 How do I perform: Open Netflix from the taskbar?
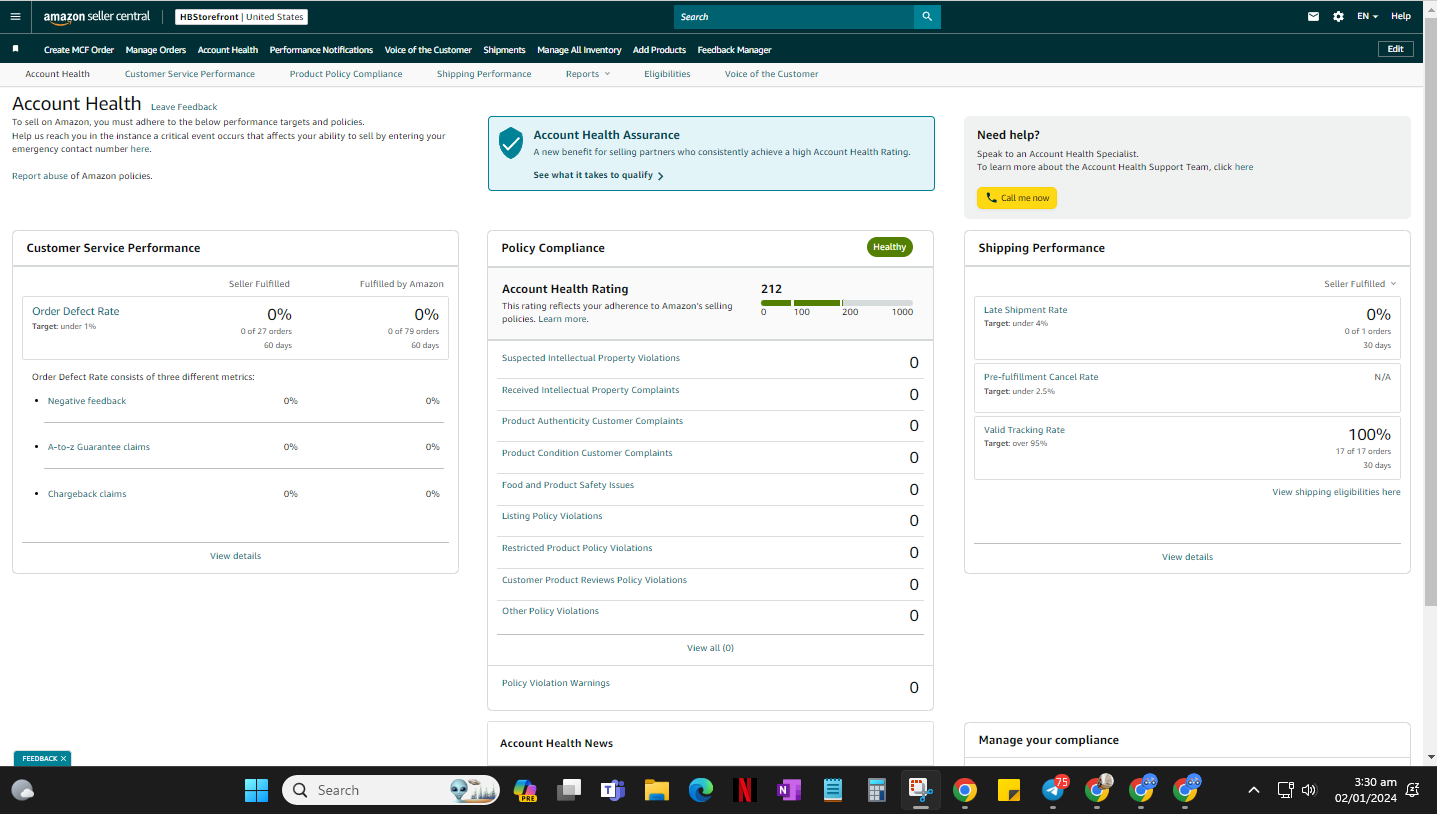(x=744, y=790)
